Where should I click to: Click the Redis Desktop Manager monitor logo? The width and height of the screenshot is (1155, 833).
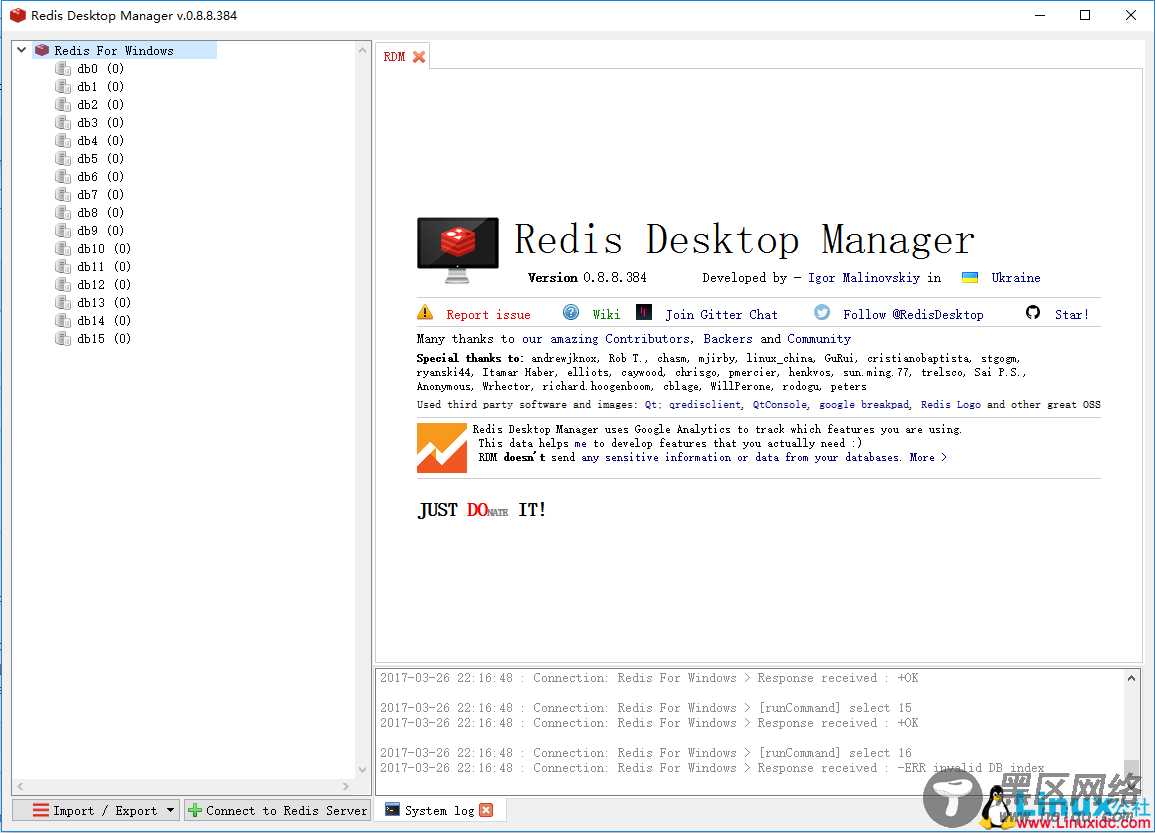tap(457, 250)
